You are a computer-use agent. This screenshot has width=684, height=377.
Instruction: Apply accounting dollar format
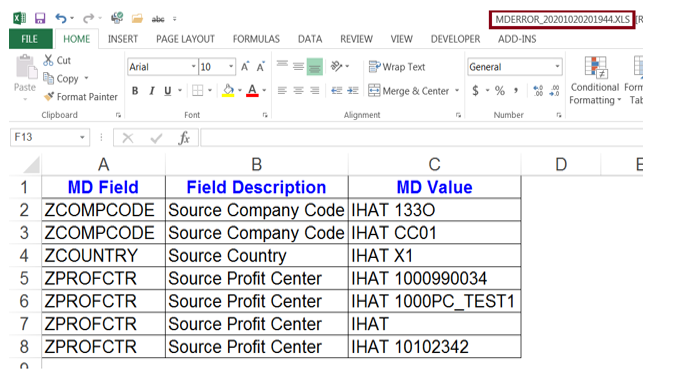[x=475, y=91]
